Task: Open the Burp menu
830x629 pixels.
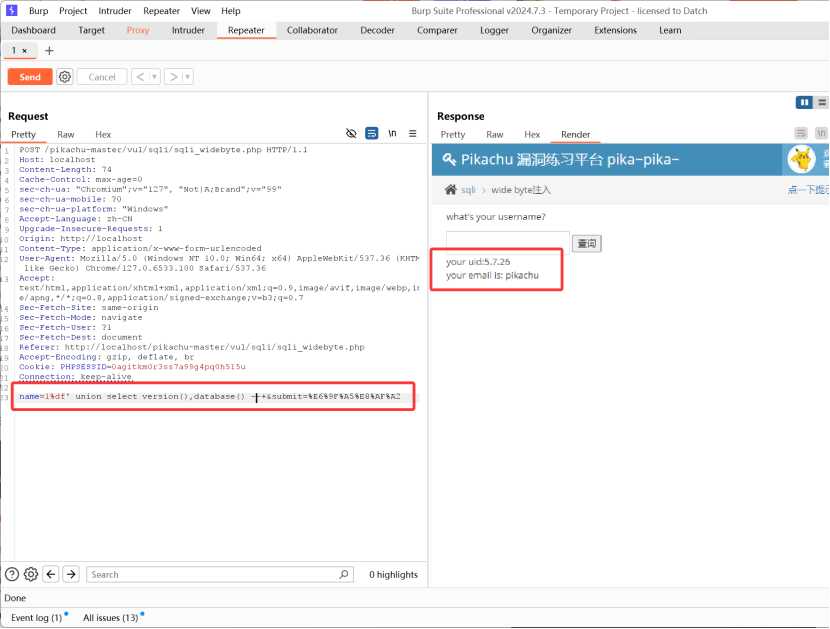Action: click(x=38, y=11)
